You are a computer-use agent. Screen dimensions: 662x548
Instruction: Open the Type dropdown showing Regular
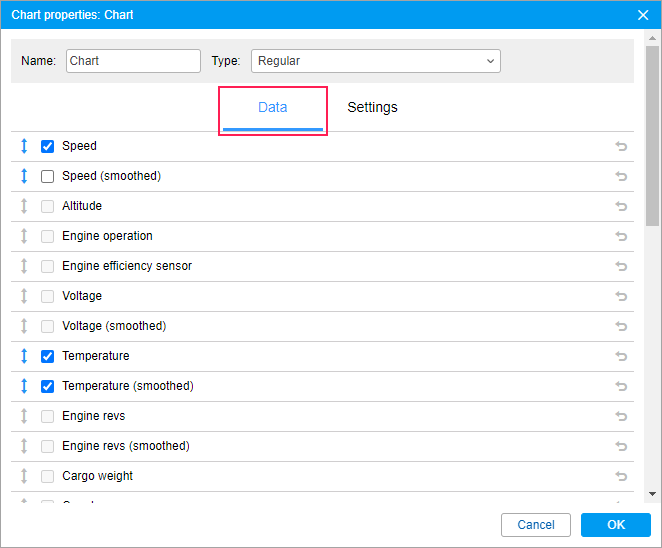[x=375, y=61]
